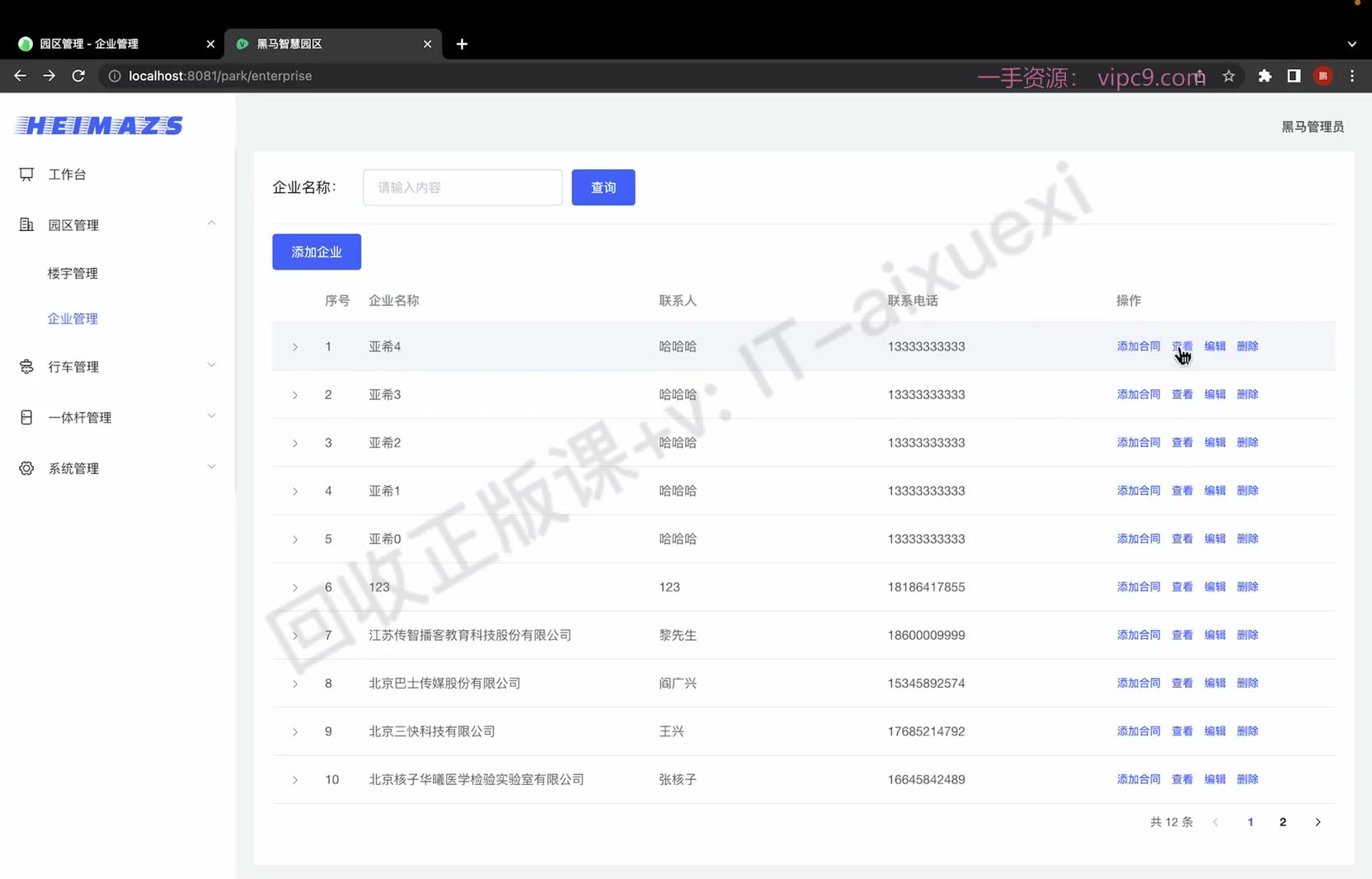The image size is (1372, 879).
Task: Open the tab search chevron at top right
Action: [1352, 44]
